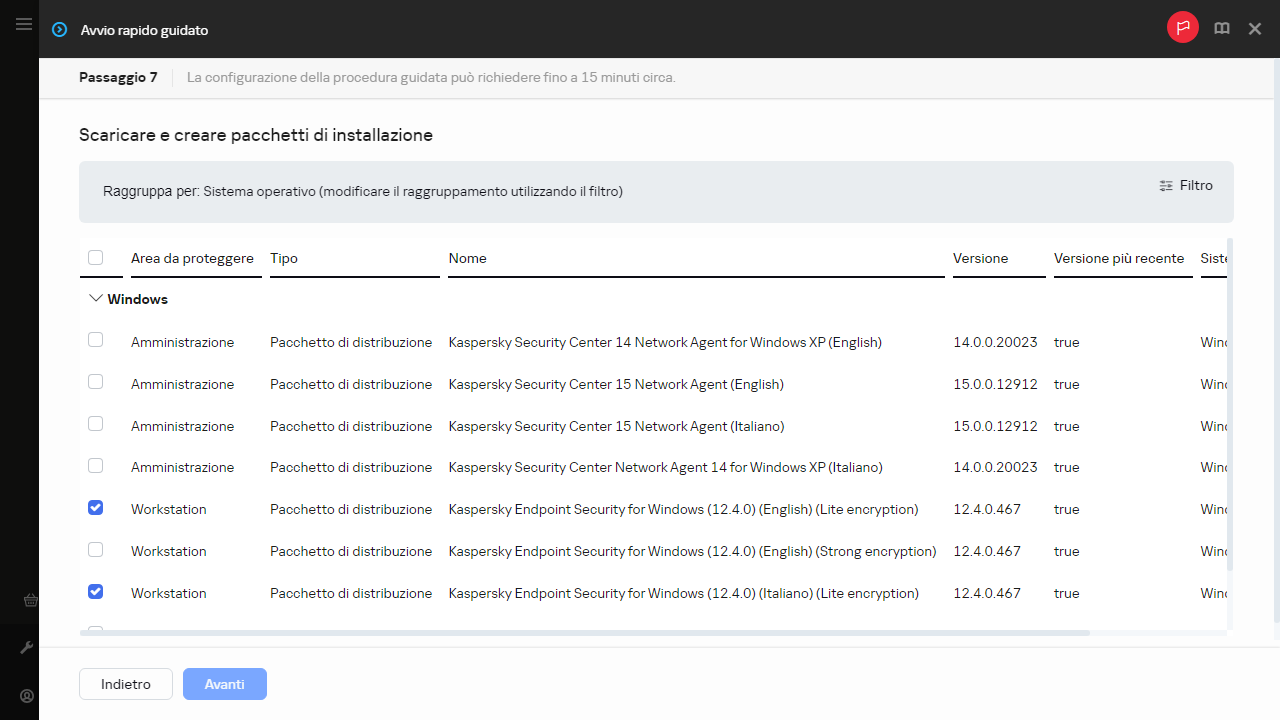1280x720 pixels.
Task: Open the help book icon
Action: (x=1221, y=29)
